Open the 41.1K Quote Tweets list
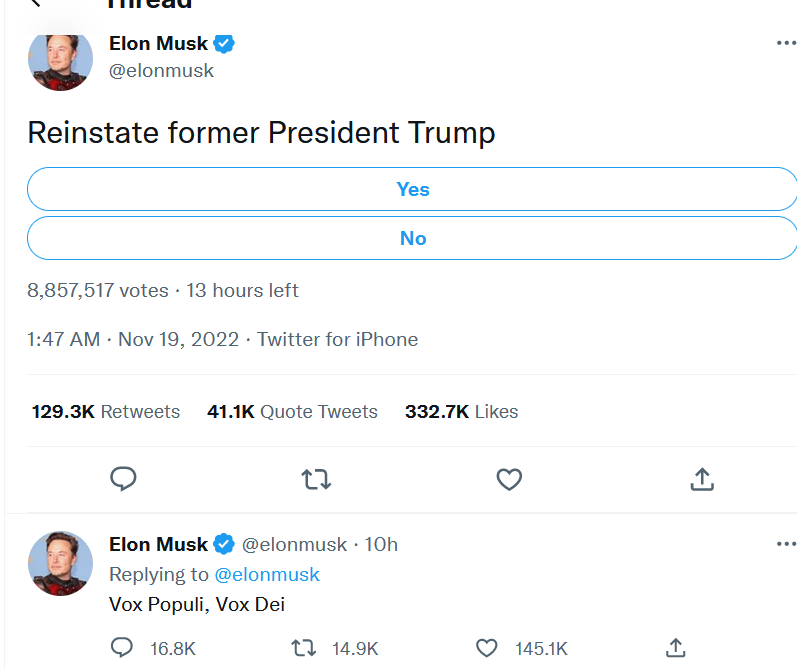 click(292, 411)
